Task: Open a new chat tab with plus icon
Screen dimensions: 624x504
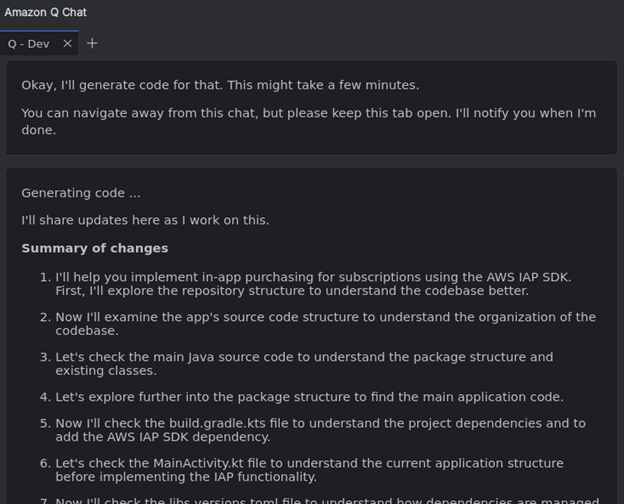Action: click(x=92, y=43)
